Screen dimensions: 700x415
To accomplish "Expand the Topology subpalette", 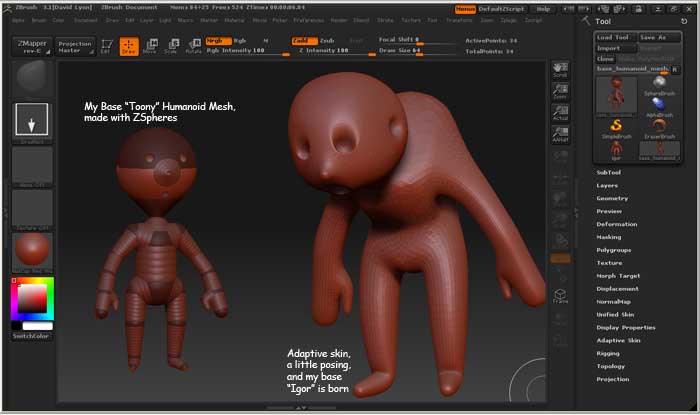I will 610,366.
